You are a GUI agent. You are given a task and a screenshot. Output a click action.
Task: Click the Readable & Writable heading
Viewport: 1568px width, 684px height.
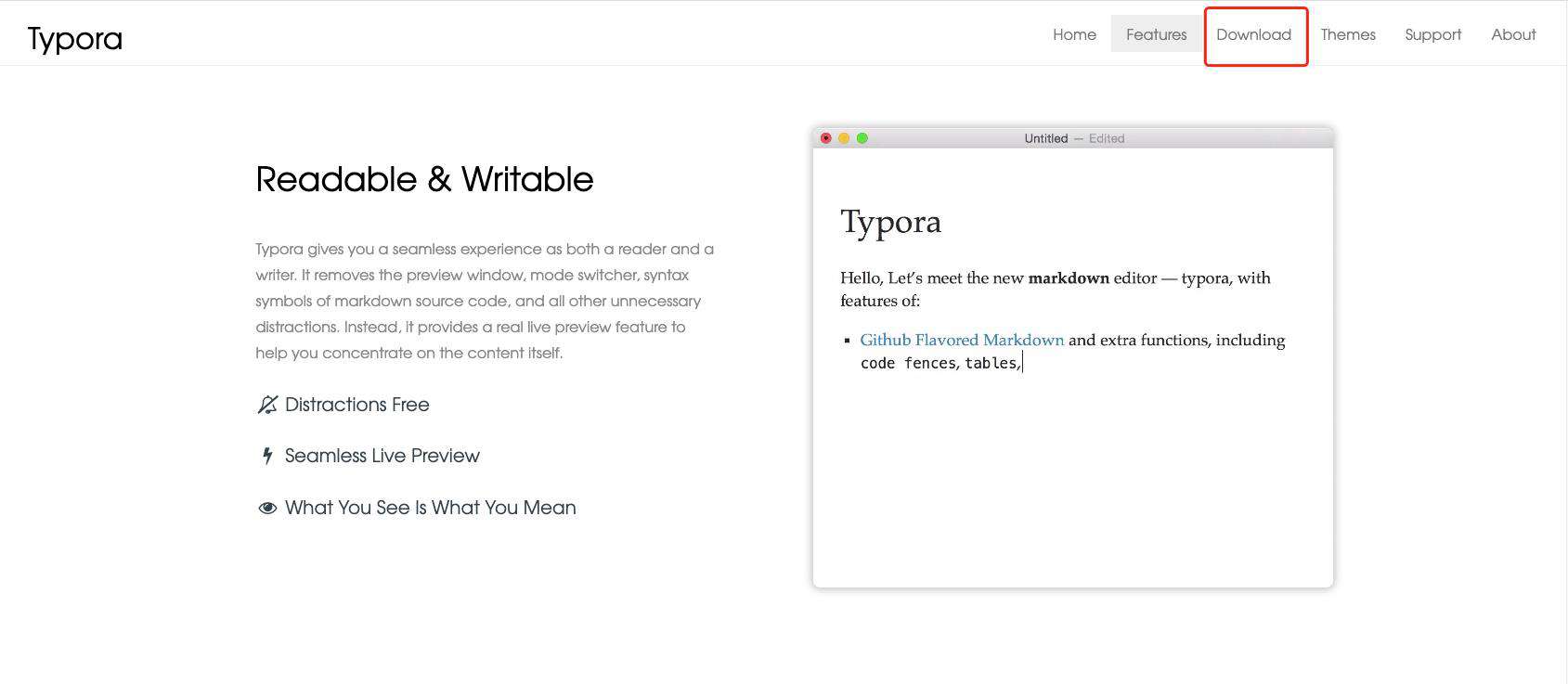tap(424, 179)
